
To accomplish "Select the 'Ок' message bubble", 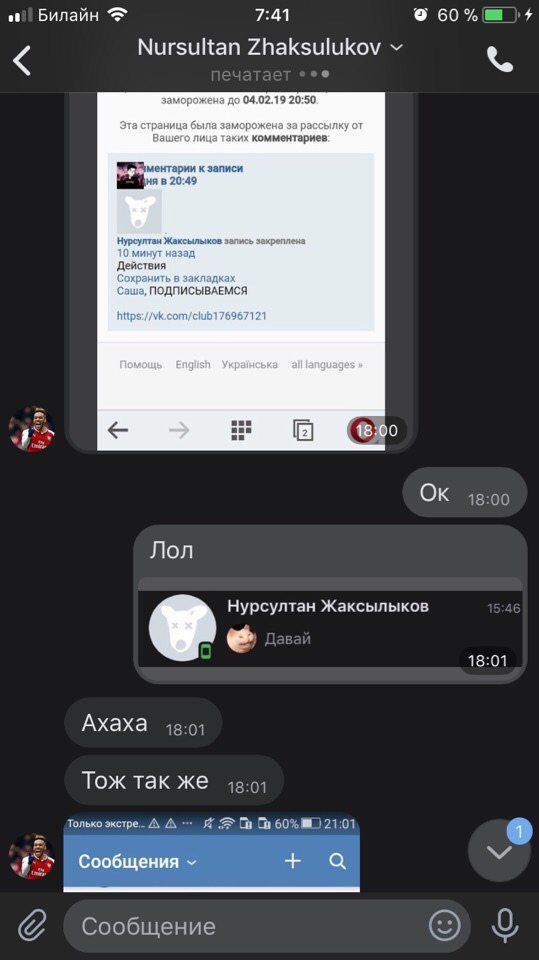I will point(465,493).
